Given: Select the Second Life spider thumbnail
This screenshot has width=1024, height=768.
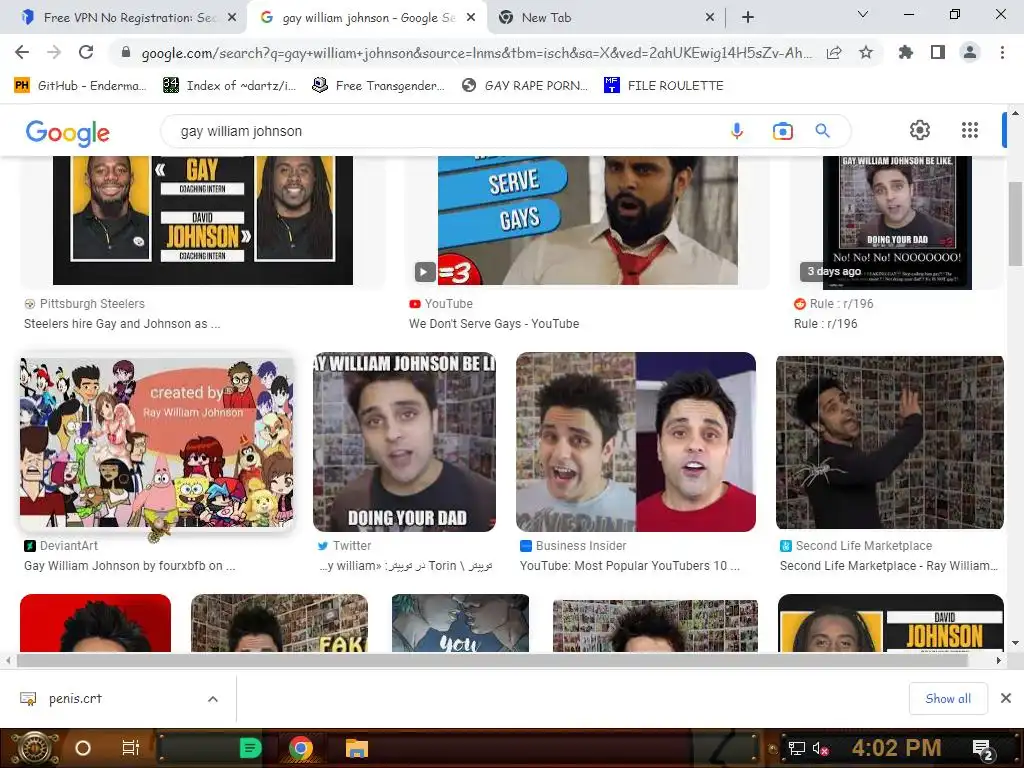Looking at the screenshot, I should click(x=889, y=442).
